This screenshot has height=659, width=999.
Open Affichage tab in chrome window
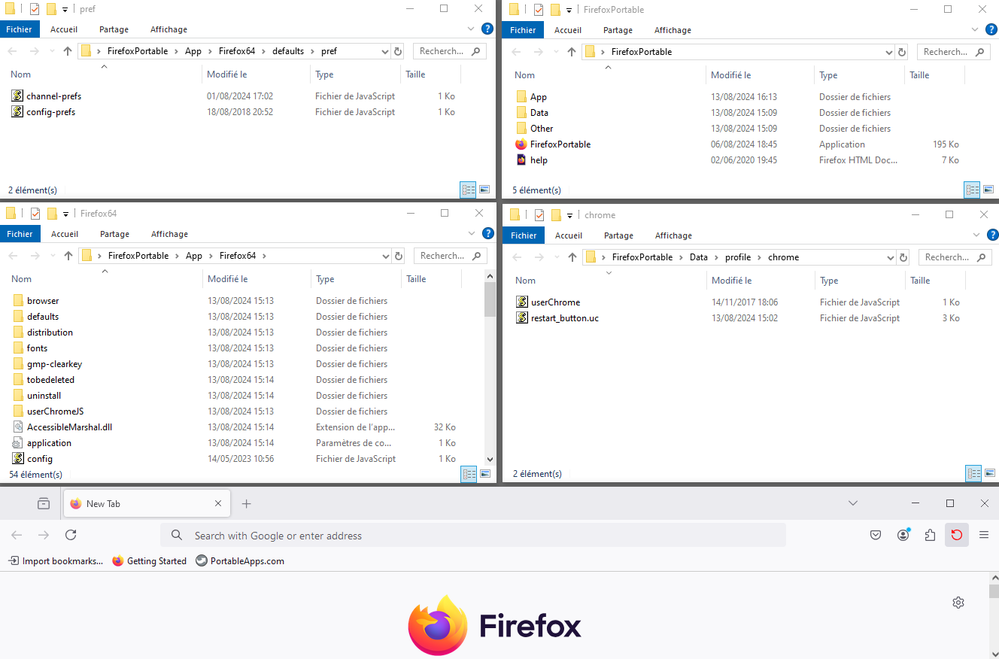point(673,235)
